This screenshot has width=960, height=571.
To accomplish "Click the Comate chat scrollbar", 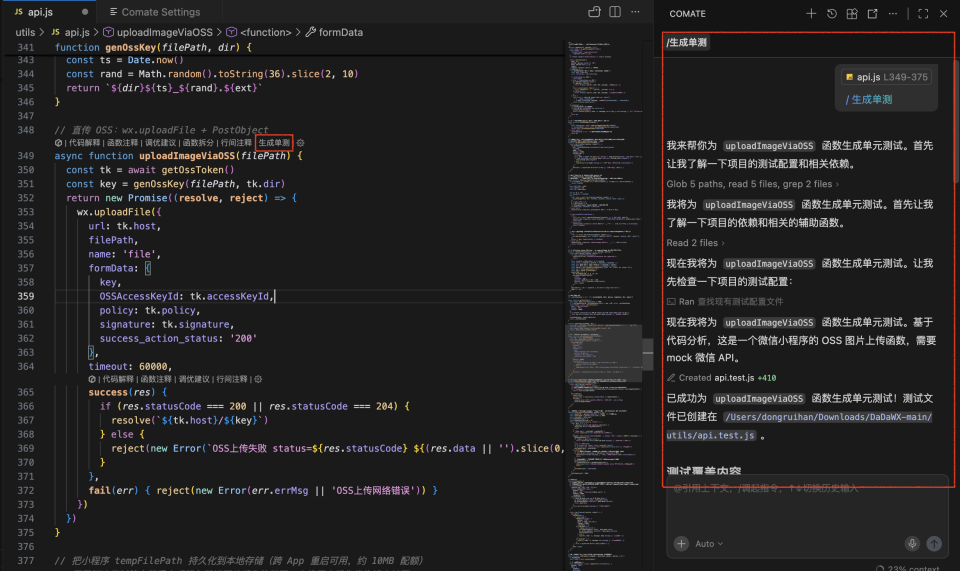I will click(x=956, y=120).
